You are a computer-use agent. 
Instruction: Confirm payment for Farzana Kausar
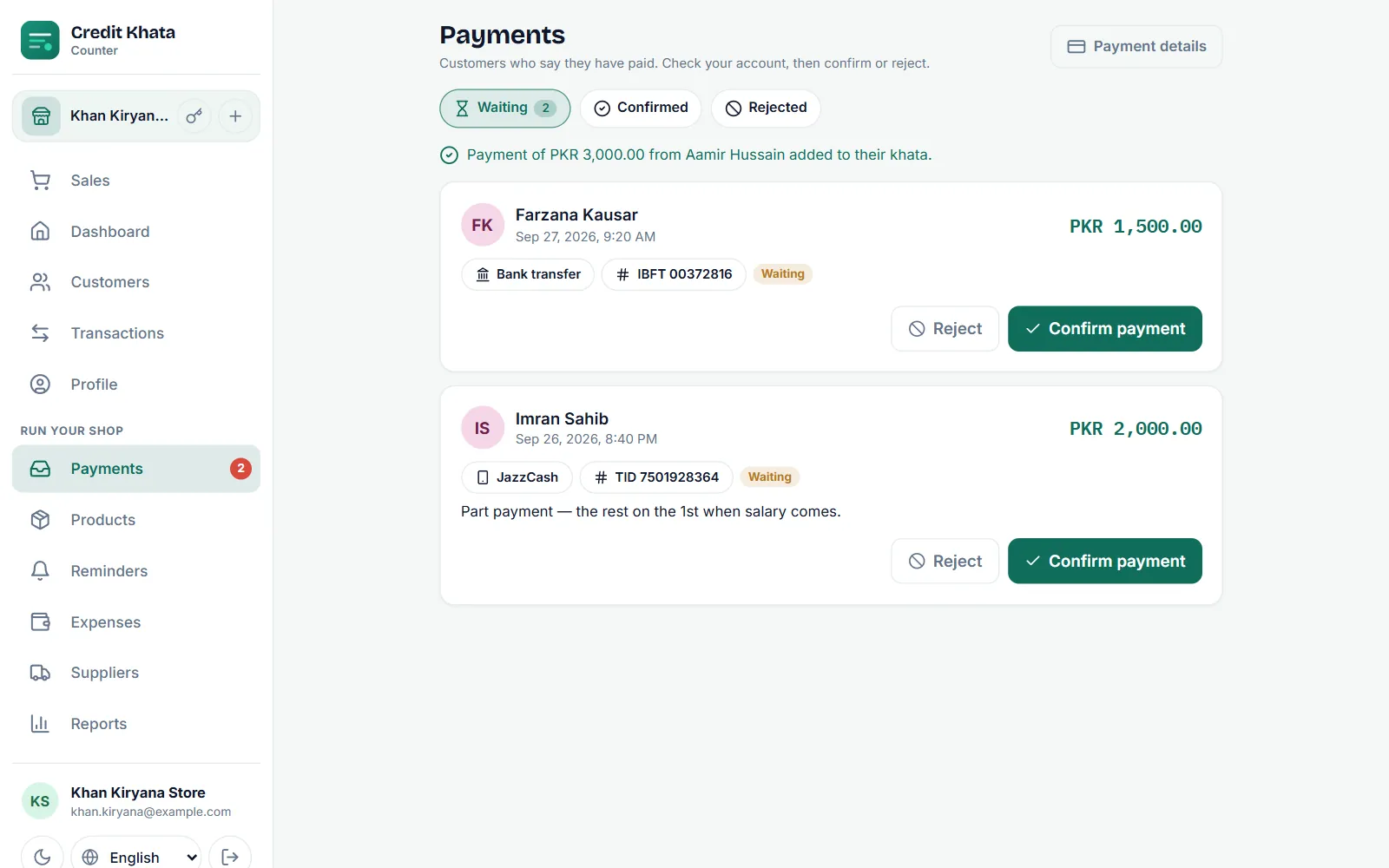[x=1105, y=329]
